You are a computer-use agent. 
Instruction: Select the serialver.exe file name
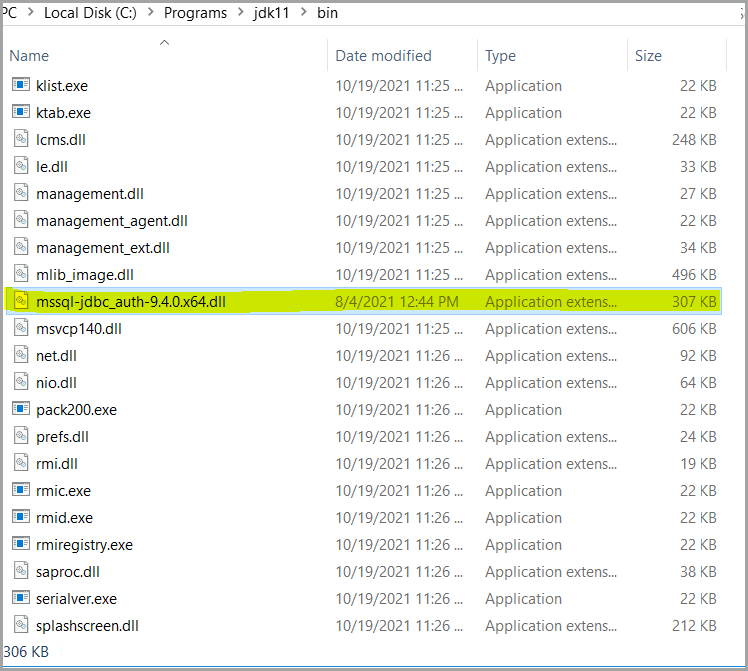tap(76, 599)
